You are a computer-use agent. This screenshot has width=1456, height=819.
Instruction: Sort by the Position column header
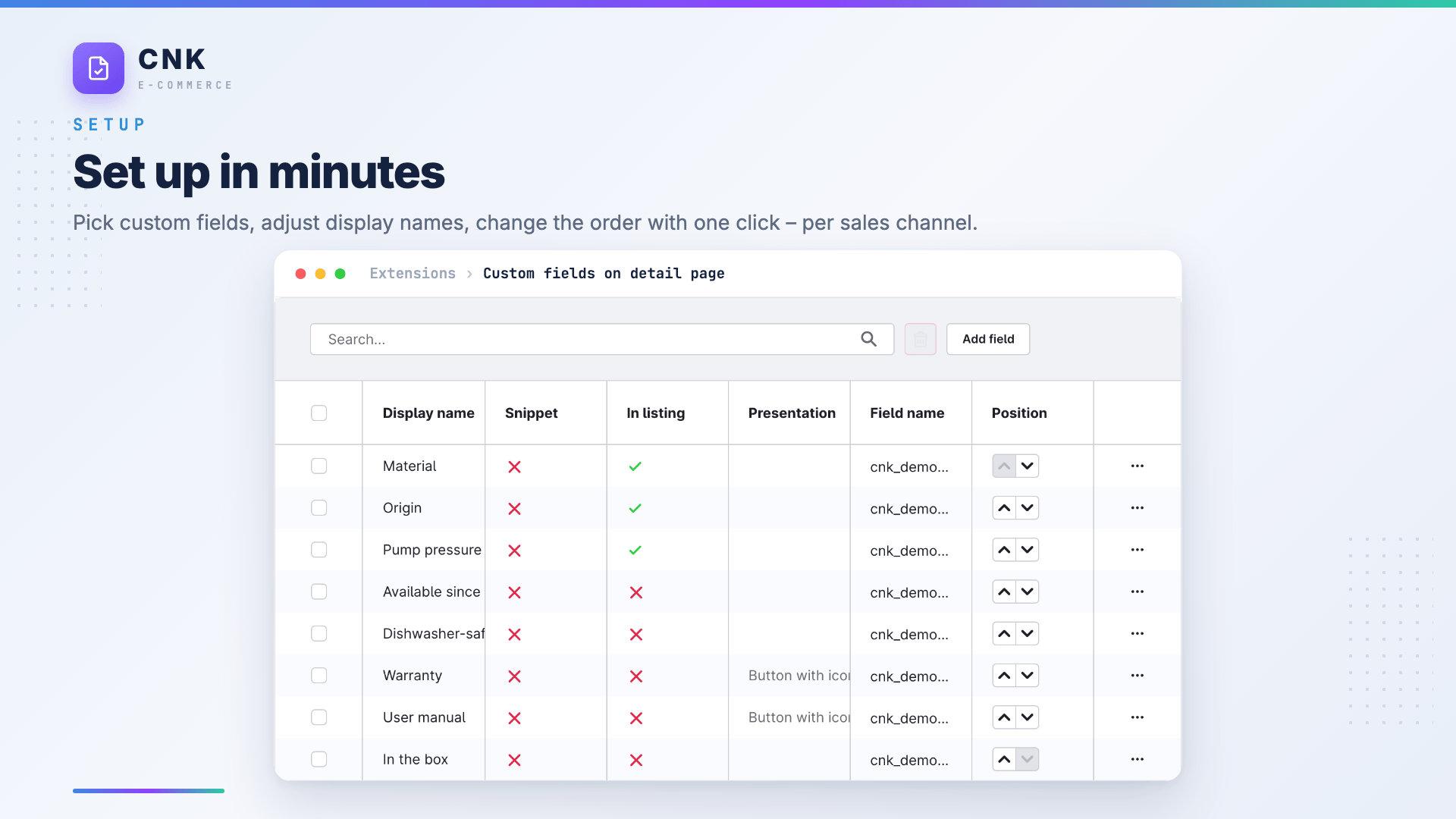tap(1019, 413)
